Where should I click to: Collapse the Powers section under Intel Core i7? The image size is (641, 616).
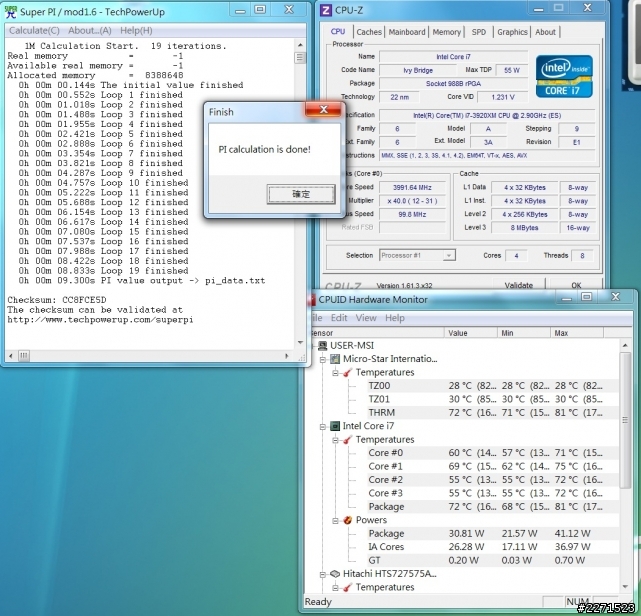(x=334, y=520)
